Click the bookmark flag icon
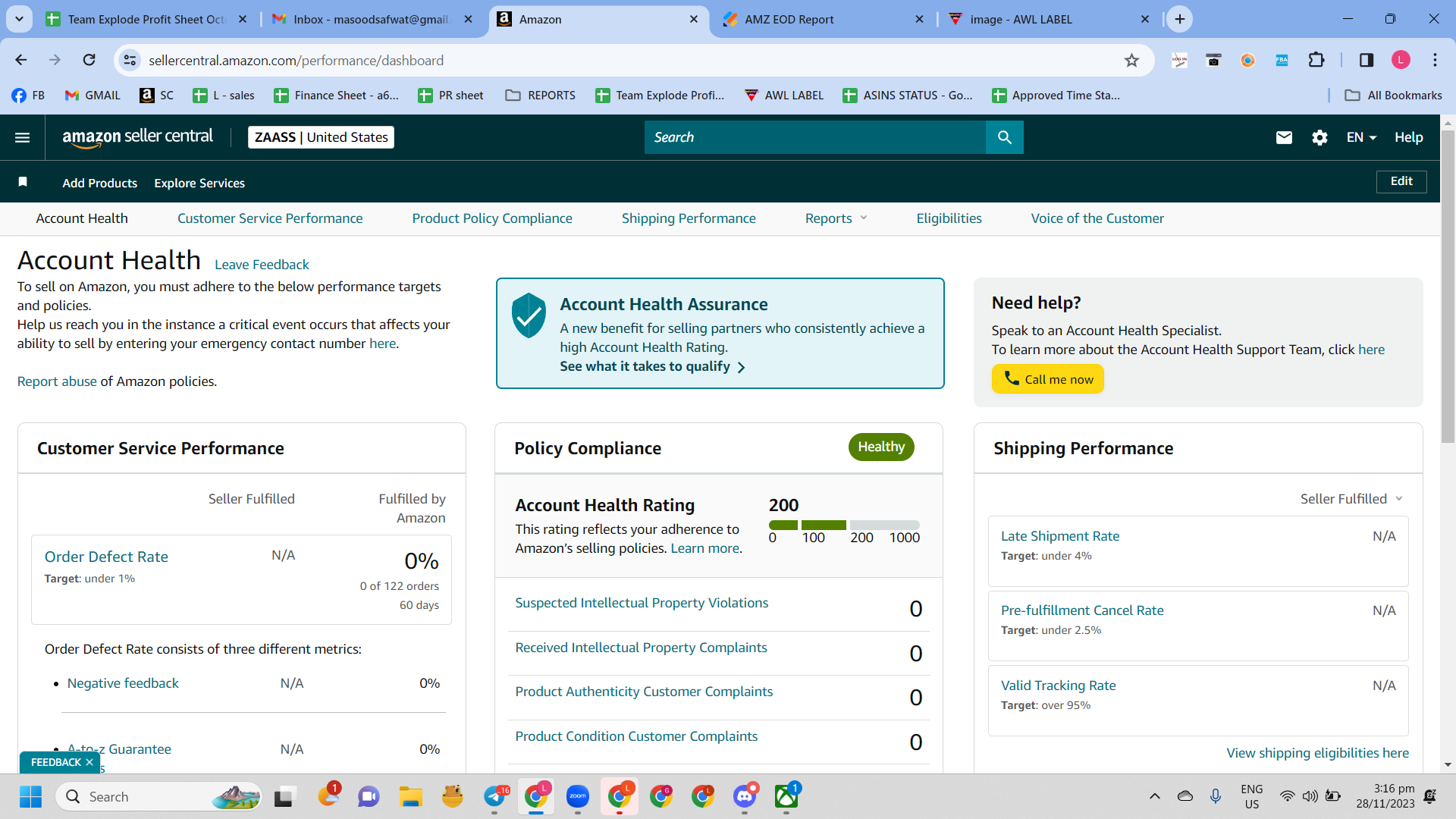Viewport: 1456px width, 819px height. [x=23, y=182]
